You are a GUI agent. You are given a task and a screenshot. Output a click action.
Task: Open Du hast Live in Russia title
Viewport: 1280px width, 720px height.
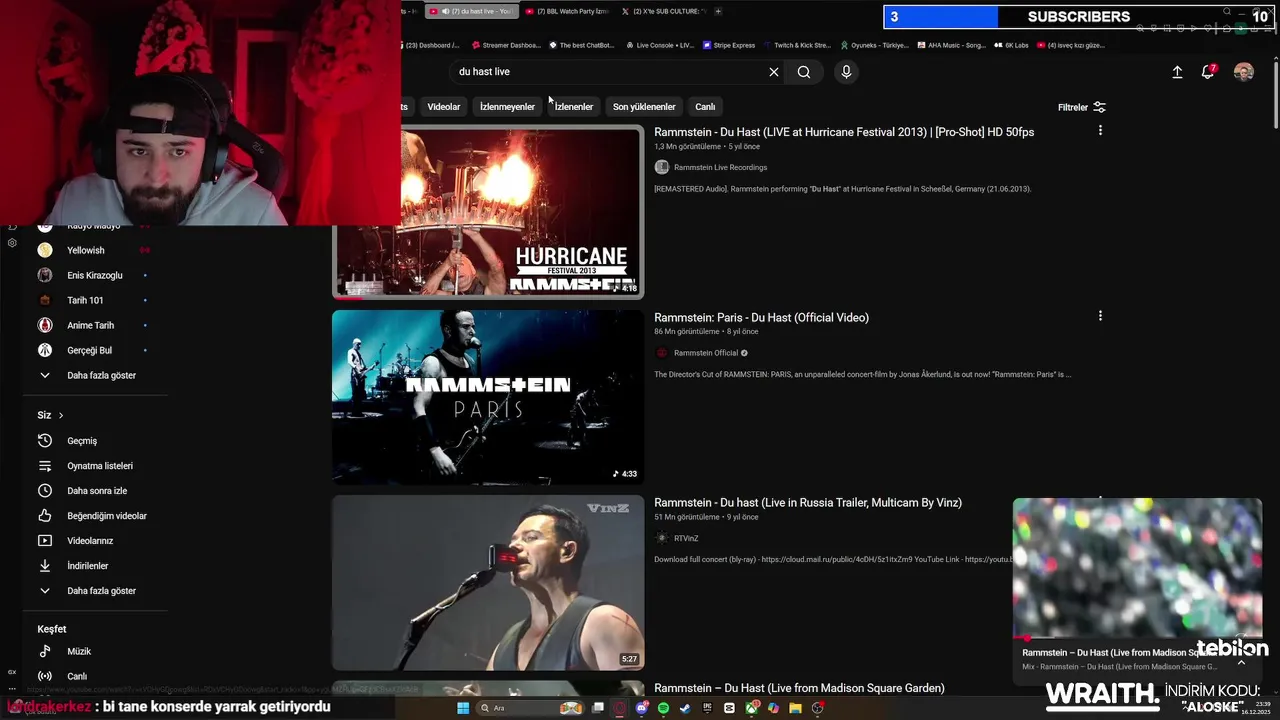pyautogui.click(x=808, y=503)
